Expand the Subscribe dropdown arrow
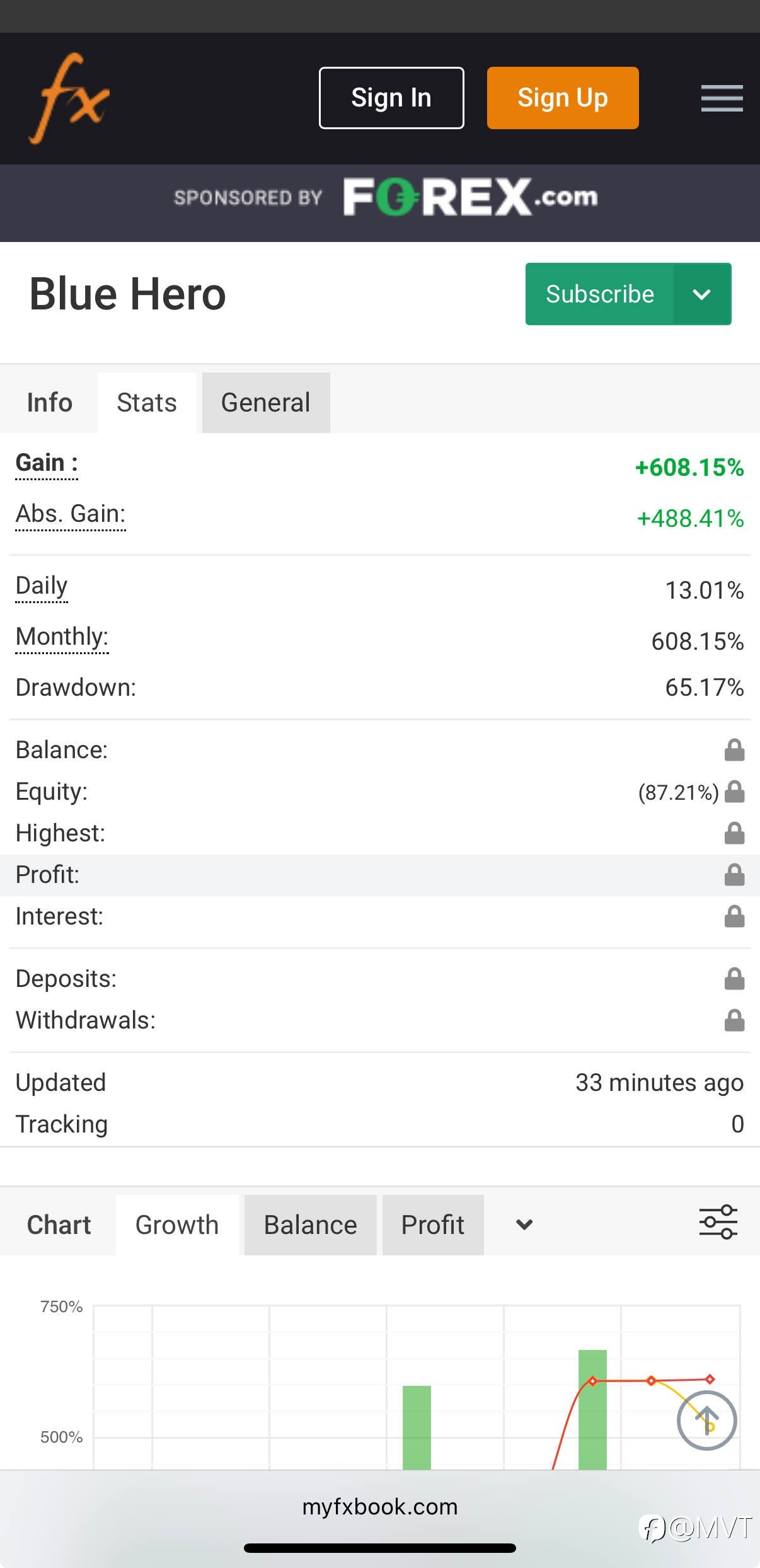The width and height of the screenshot is (760, 1568). pyautogui.click(x=702, y=294)
